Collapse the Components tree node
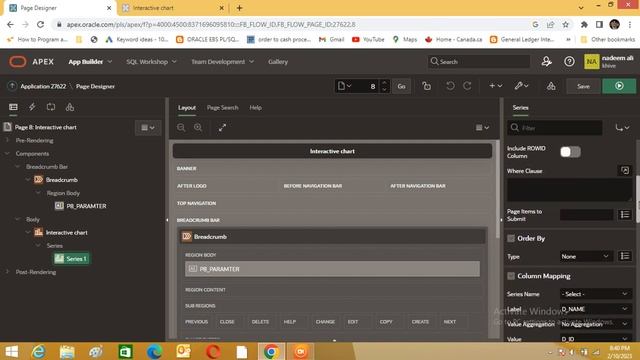 [7, 153]
